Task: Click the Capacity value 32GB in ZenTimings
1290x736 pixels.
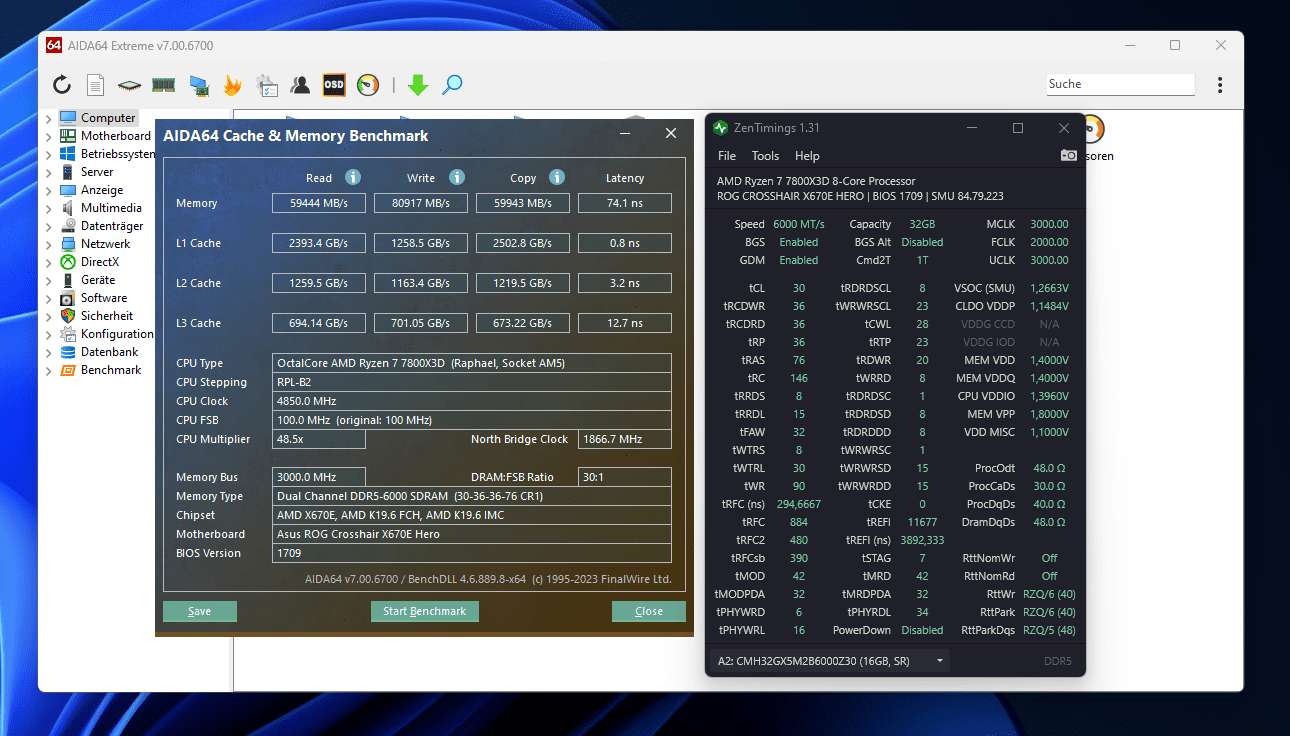Action: [x=922, y=224]
